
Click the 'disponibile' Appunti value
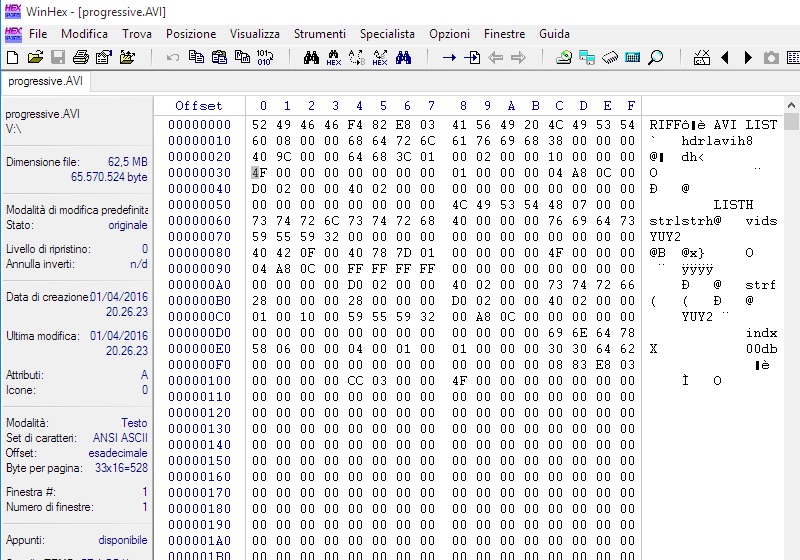[123, 540]
